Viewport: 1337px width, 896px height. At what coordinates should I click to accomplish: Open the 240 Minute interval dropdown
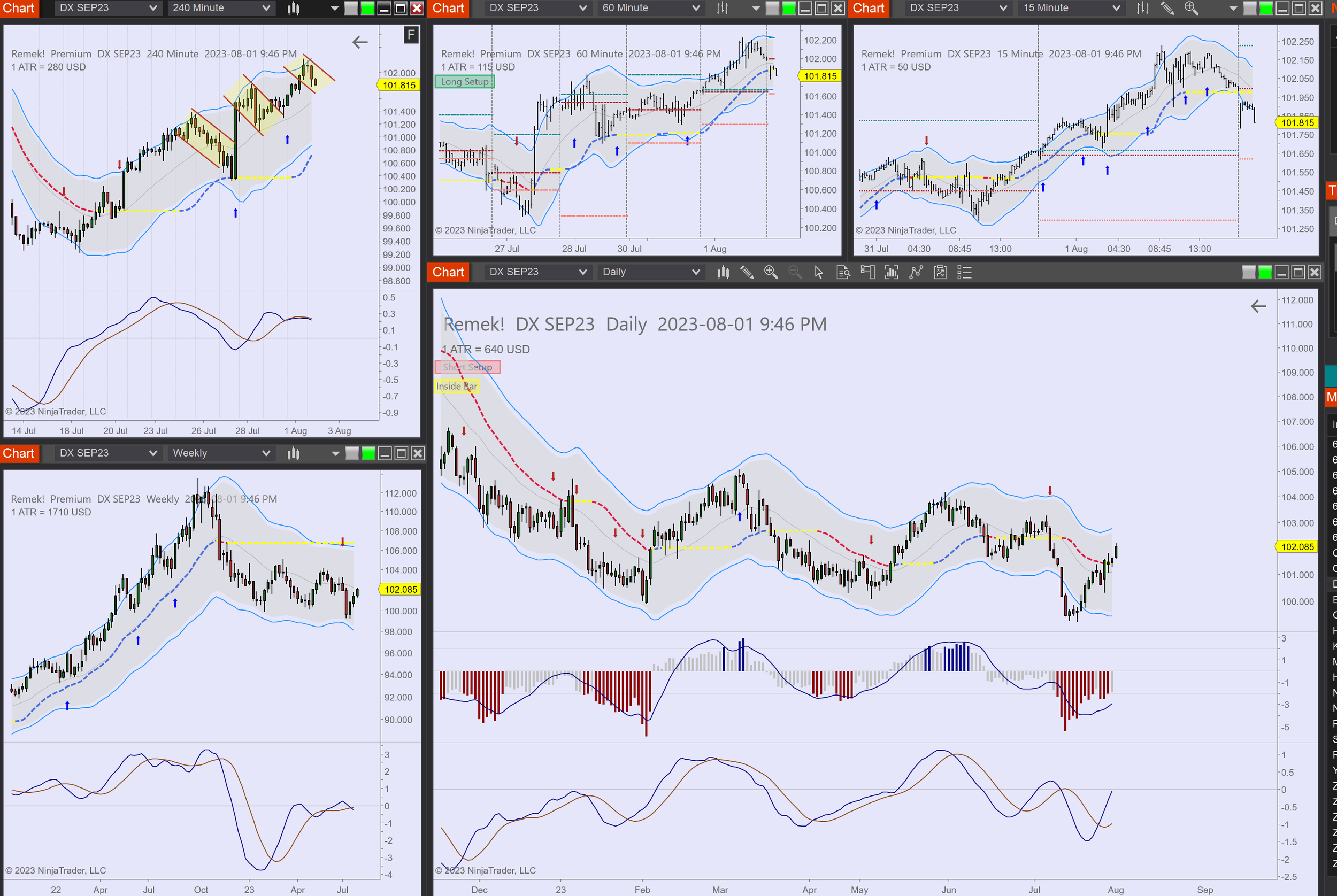(221, 8)
